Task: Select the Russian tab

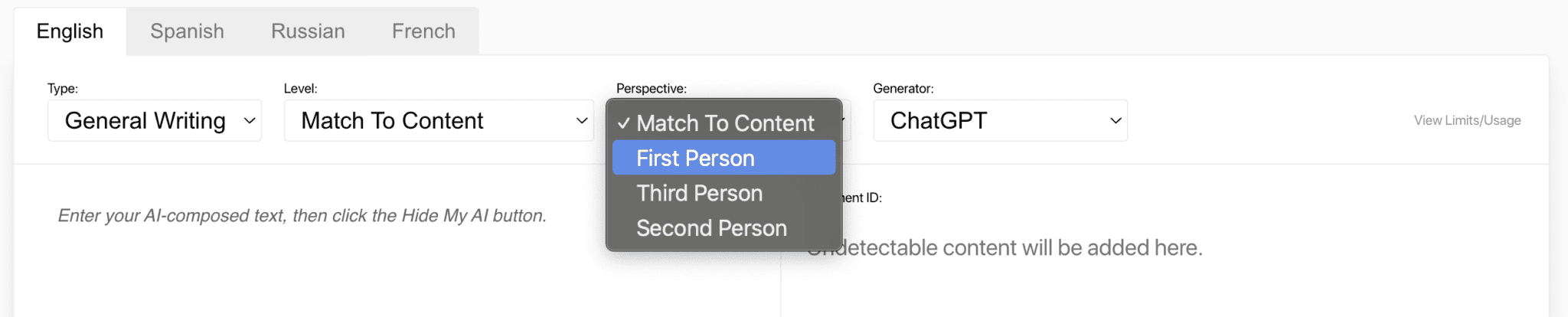Action: click(x=308, y=31)
